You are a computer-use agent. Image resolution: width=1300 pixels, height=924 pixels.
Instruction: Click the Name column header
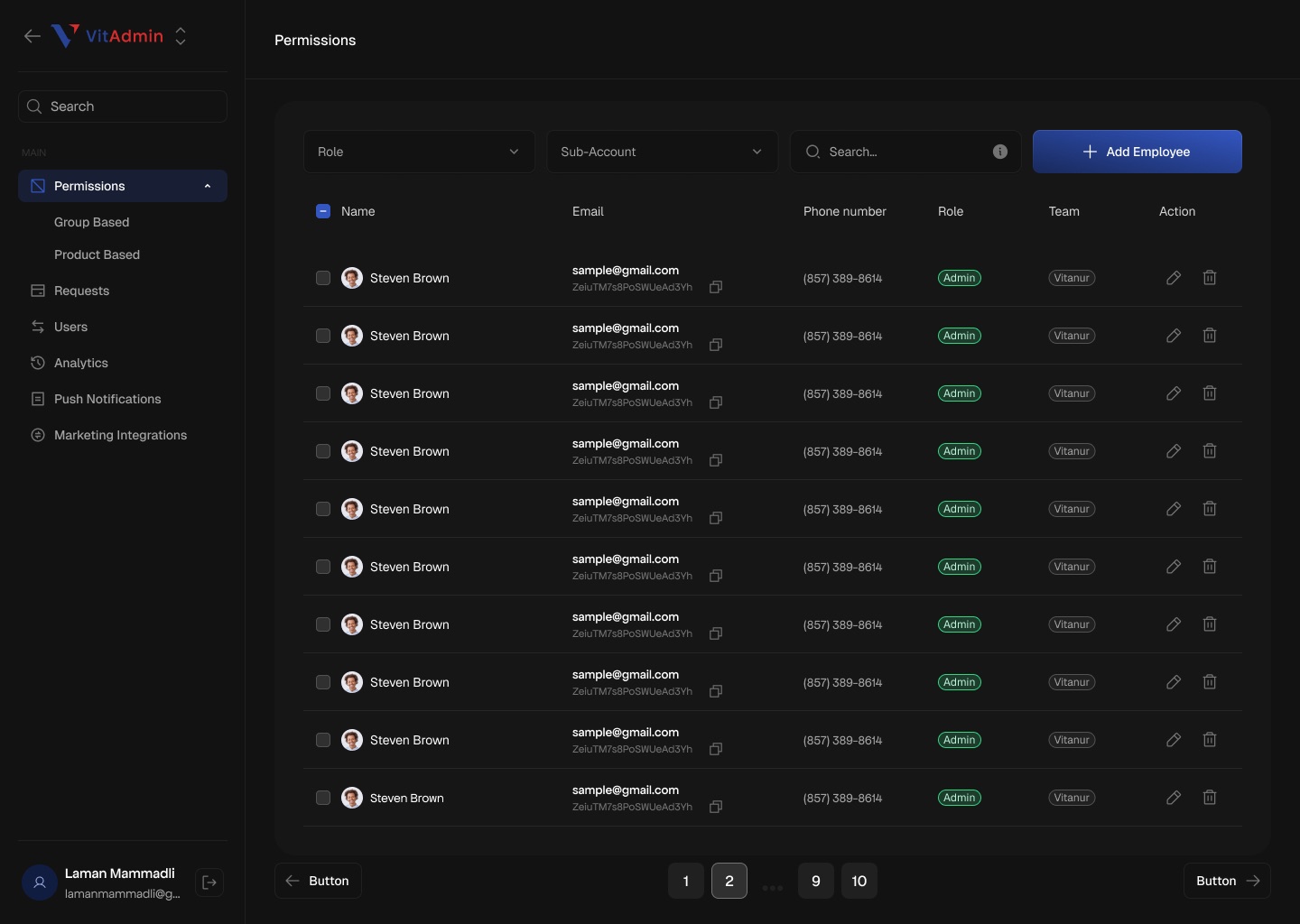(x=357, y=211)
